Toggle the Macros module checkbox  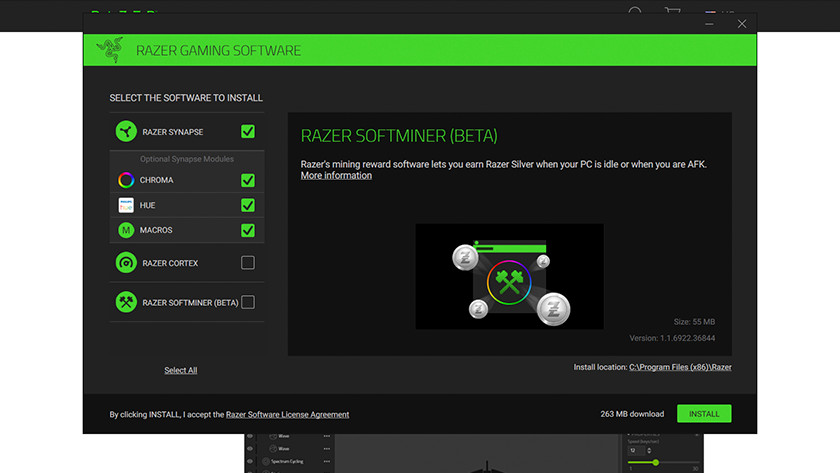248,230
